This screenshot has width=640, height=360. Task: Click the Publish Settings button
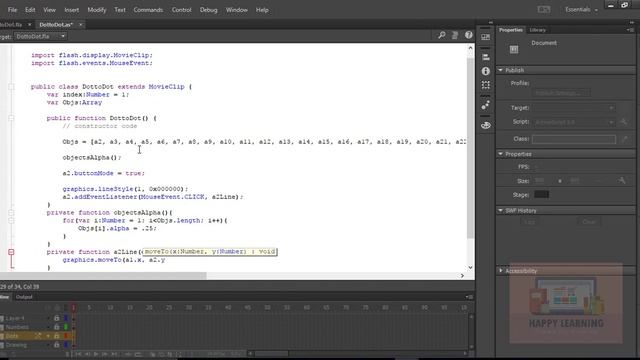(561, 93)
